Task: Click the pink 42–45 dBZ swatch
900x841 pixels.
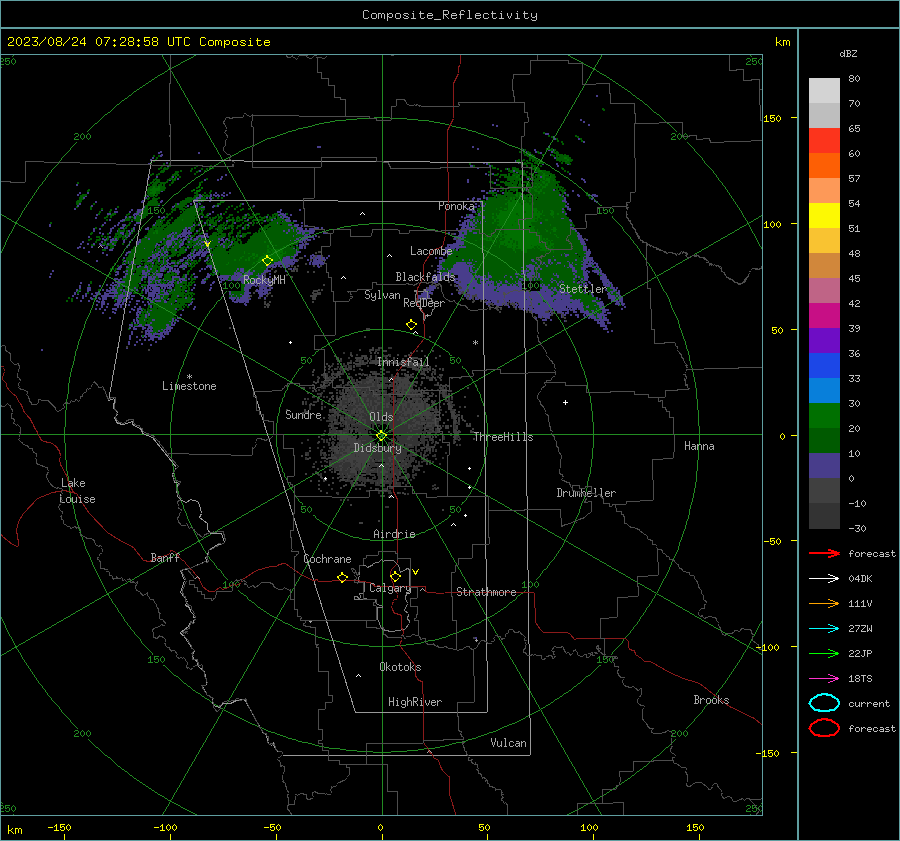Action: click(x=824, y=291)
